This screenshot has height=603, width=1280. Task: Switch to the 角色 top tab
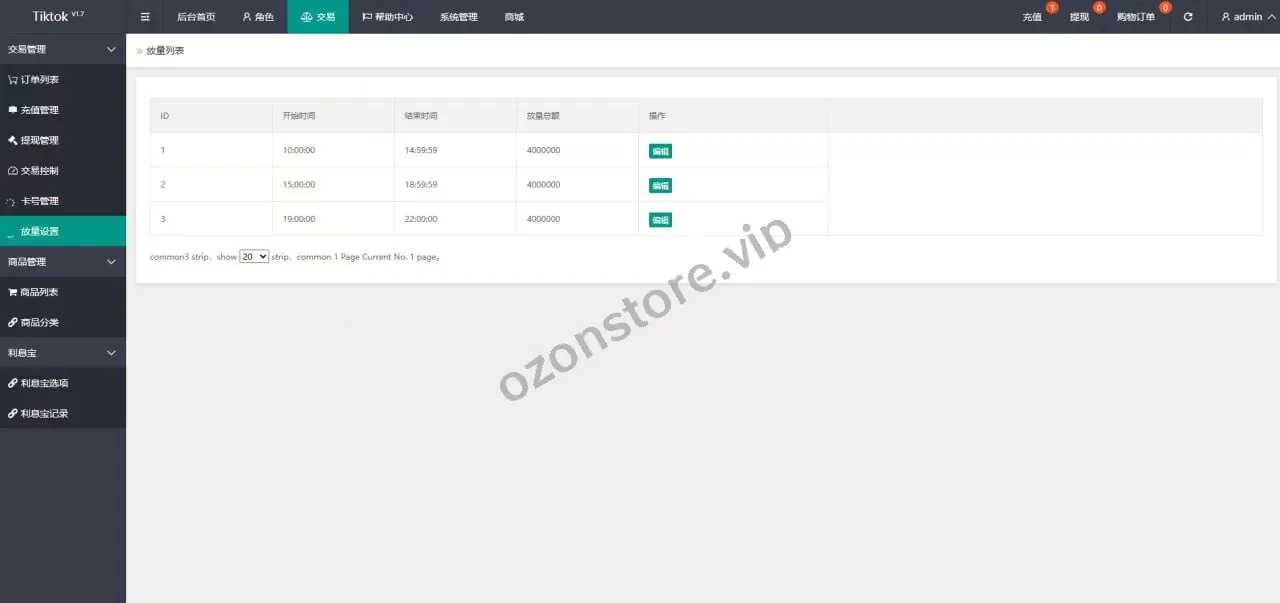pyautogui.click(x=258, y=17)
